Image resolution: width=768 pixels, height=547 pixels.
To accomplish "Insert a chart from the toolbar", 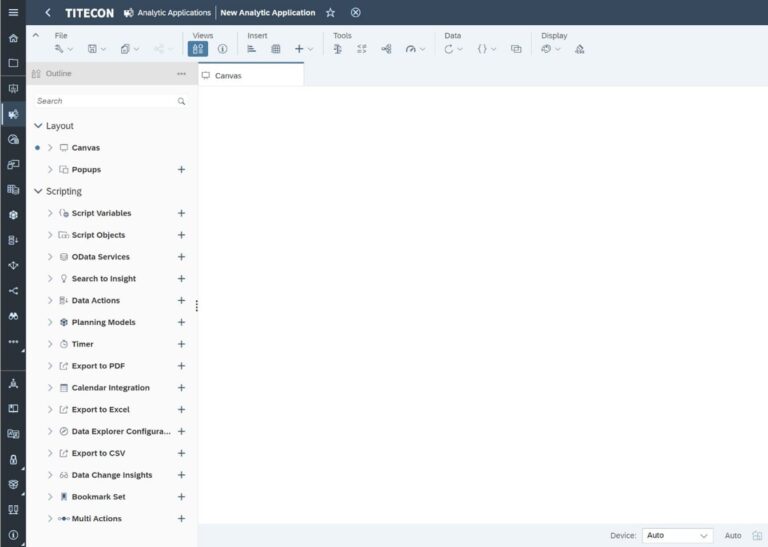I will tap(251, 49).
